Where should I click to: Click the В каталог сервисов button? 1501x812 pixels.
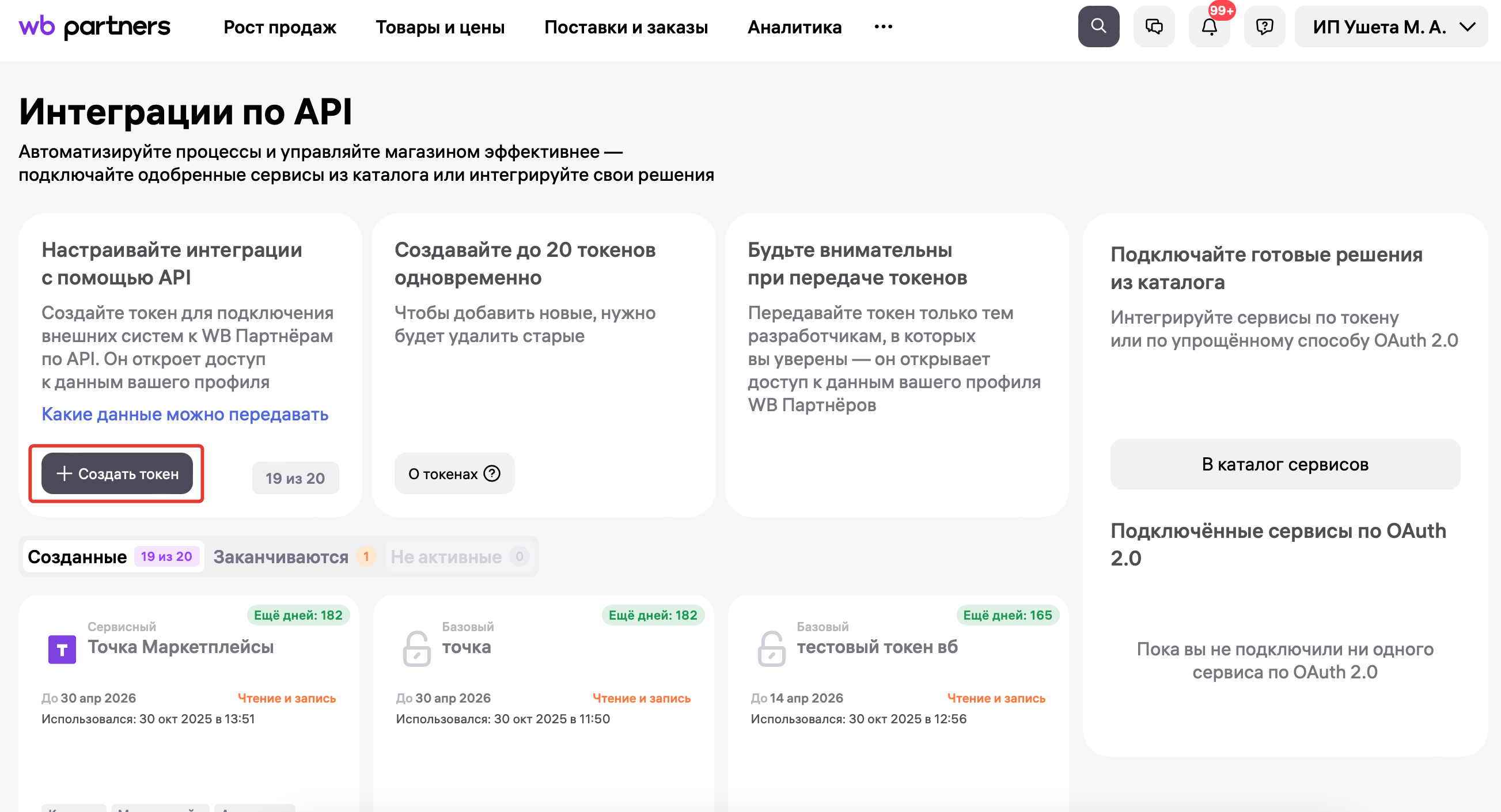pos(1284,464)
